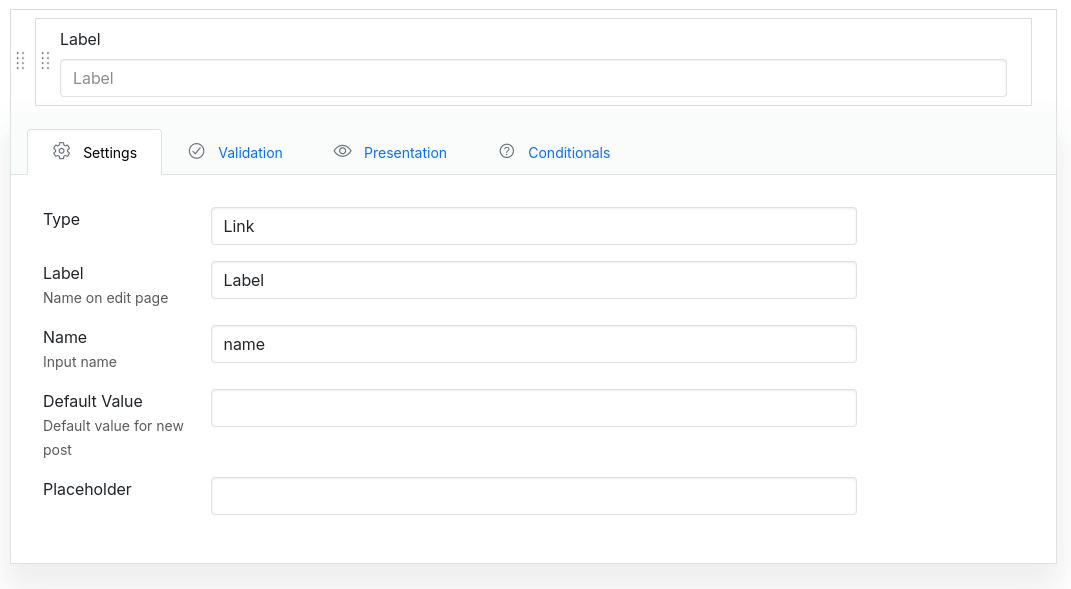
Task: Click the 'Input name' hint text
Action: [x=80, y=362]
